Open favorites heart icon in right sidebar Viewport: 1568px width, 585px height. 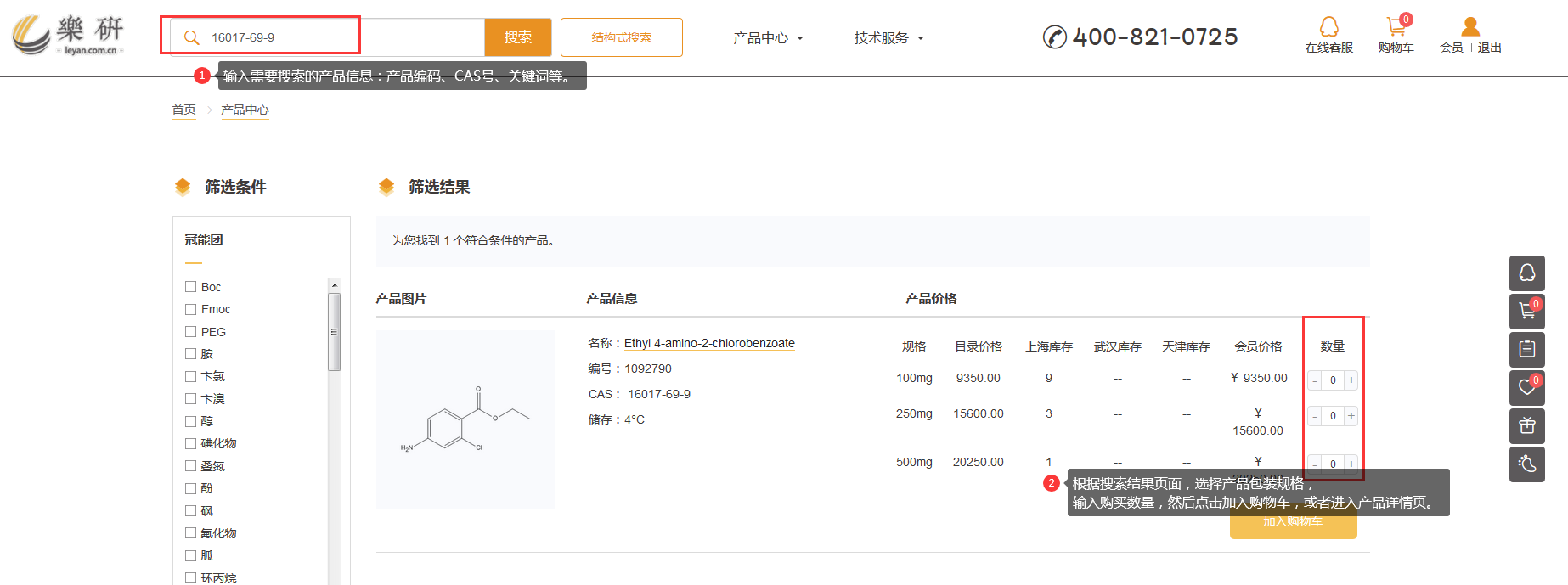1526,388
